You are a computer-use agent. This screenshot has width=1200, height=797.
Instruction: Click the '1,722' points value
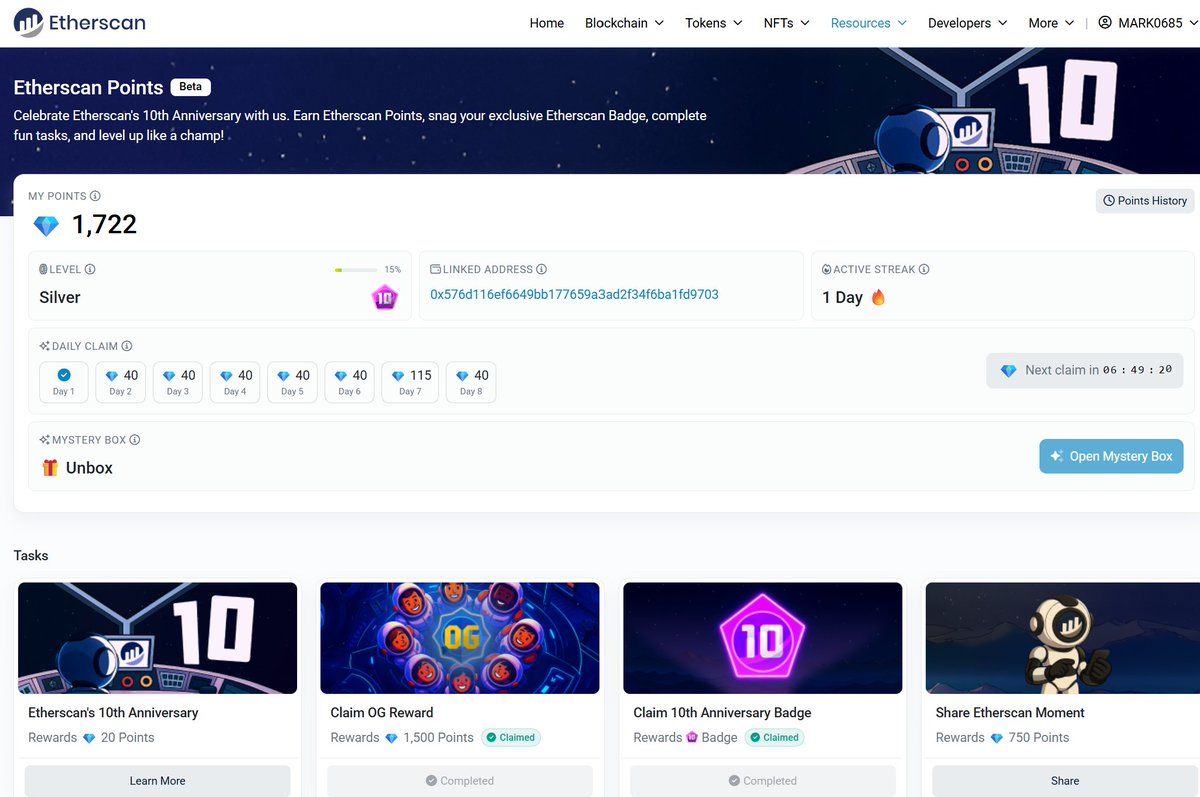coord(104,225)
